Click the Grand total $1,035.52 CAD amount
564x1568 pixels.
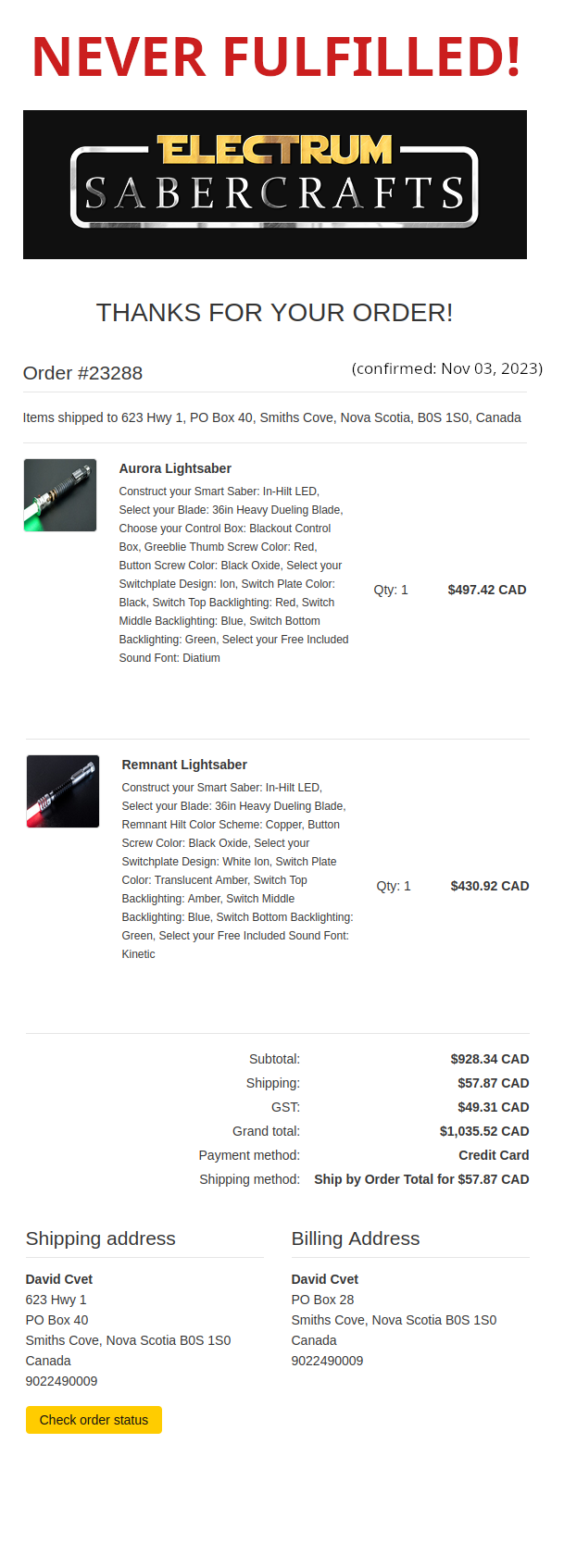point(483,1131)
